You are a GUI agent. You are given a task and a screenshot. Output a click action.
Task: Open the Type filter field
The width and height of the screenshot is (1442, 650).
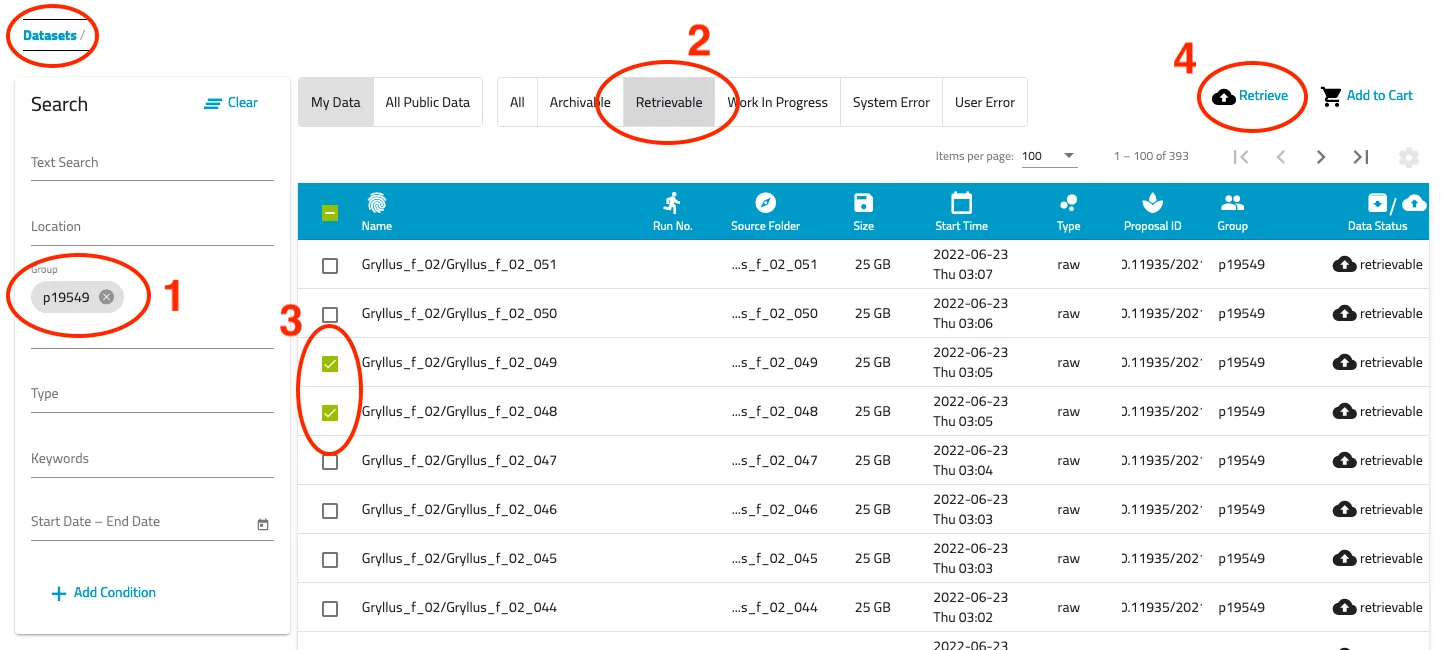coord(152,394)
